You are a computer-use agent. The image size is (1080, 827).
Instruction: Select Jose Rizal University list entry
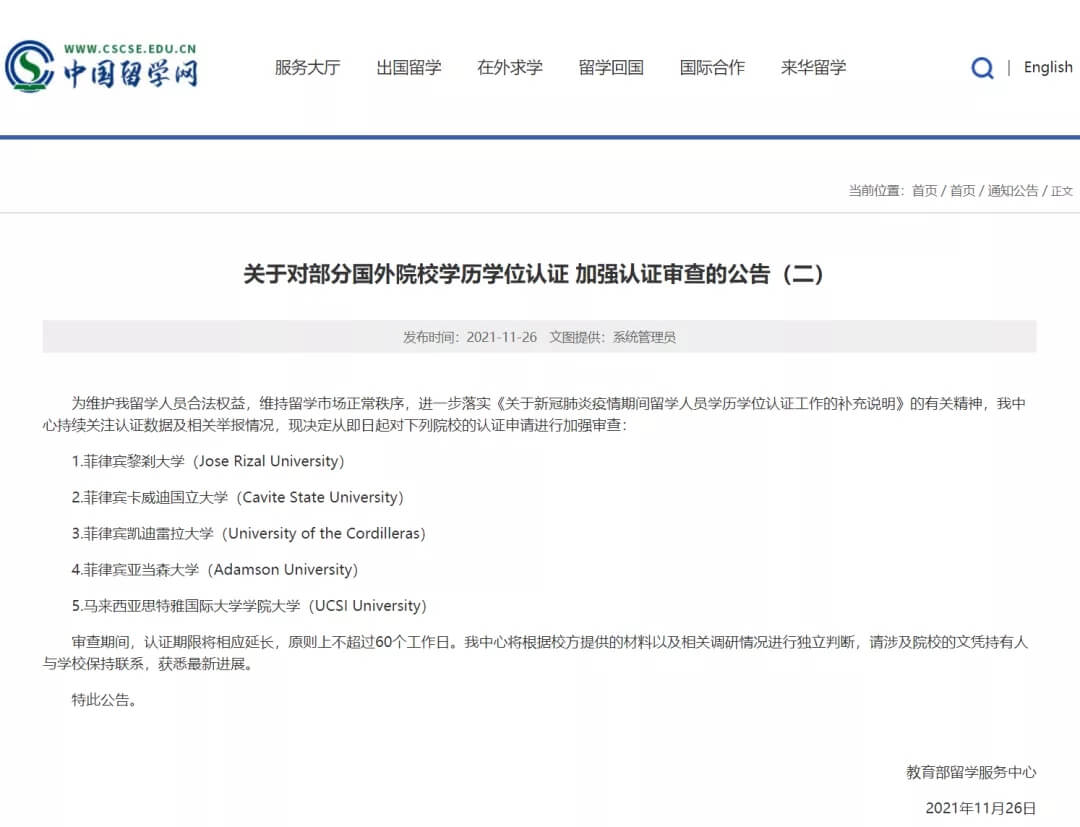[208, 461]
